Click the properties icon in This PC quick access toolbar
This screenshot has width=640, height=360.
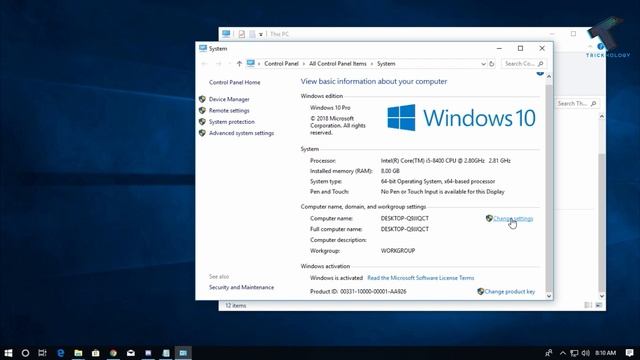pyautogui.click(x=242, y=34)
